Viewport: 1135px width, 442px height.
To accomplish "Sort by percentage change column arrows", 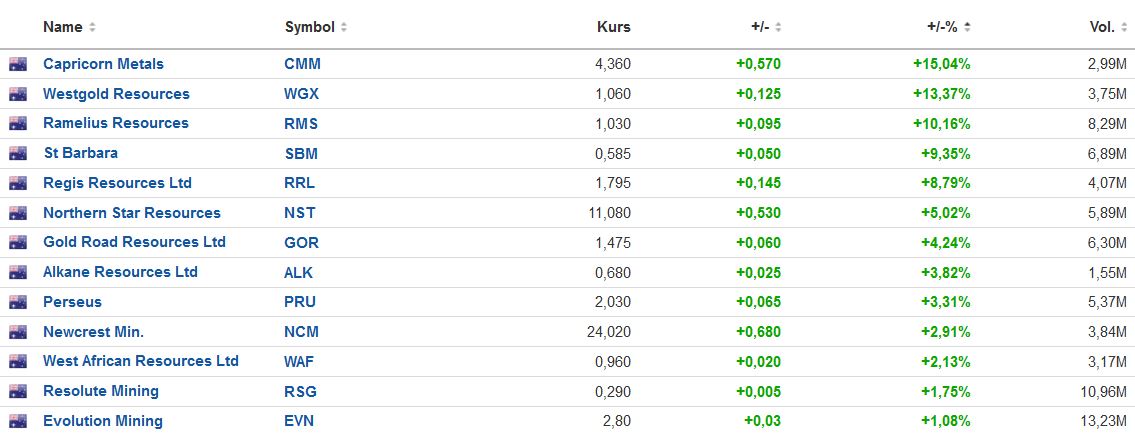I will click(968, 27).
